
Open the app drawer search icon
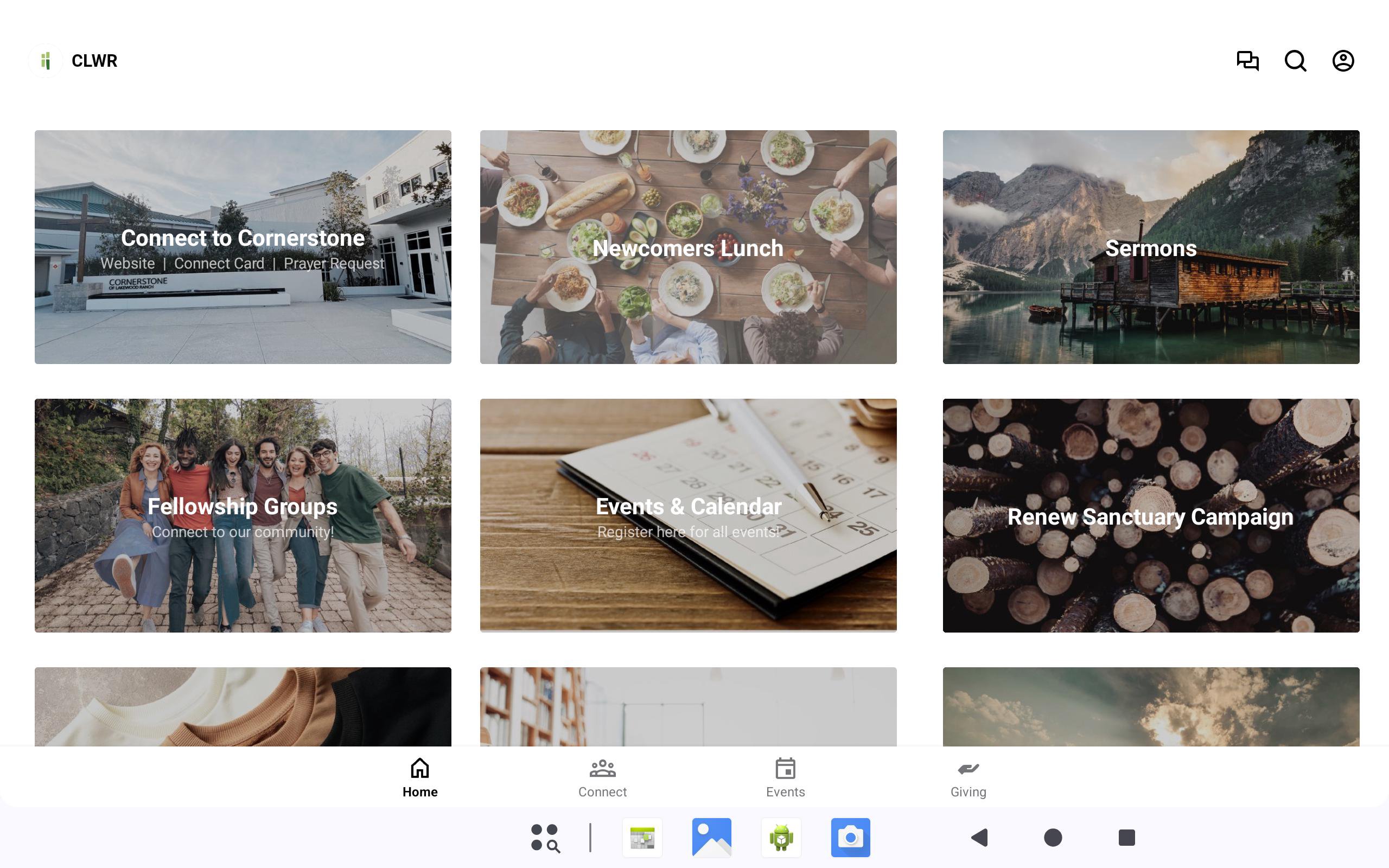pyautogui.click(x=545, y=838)
